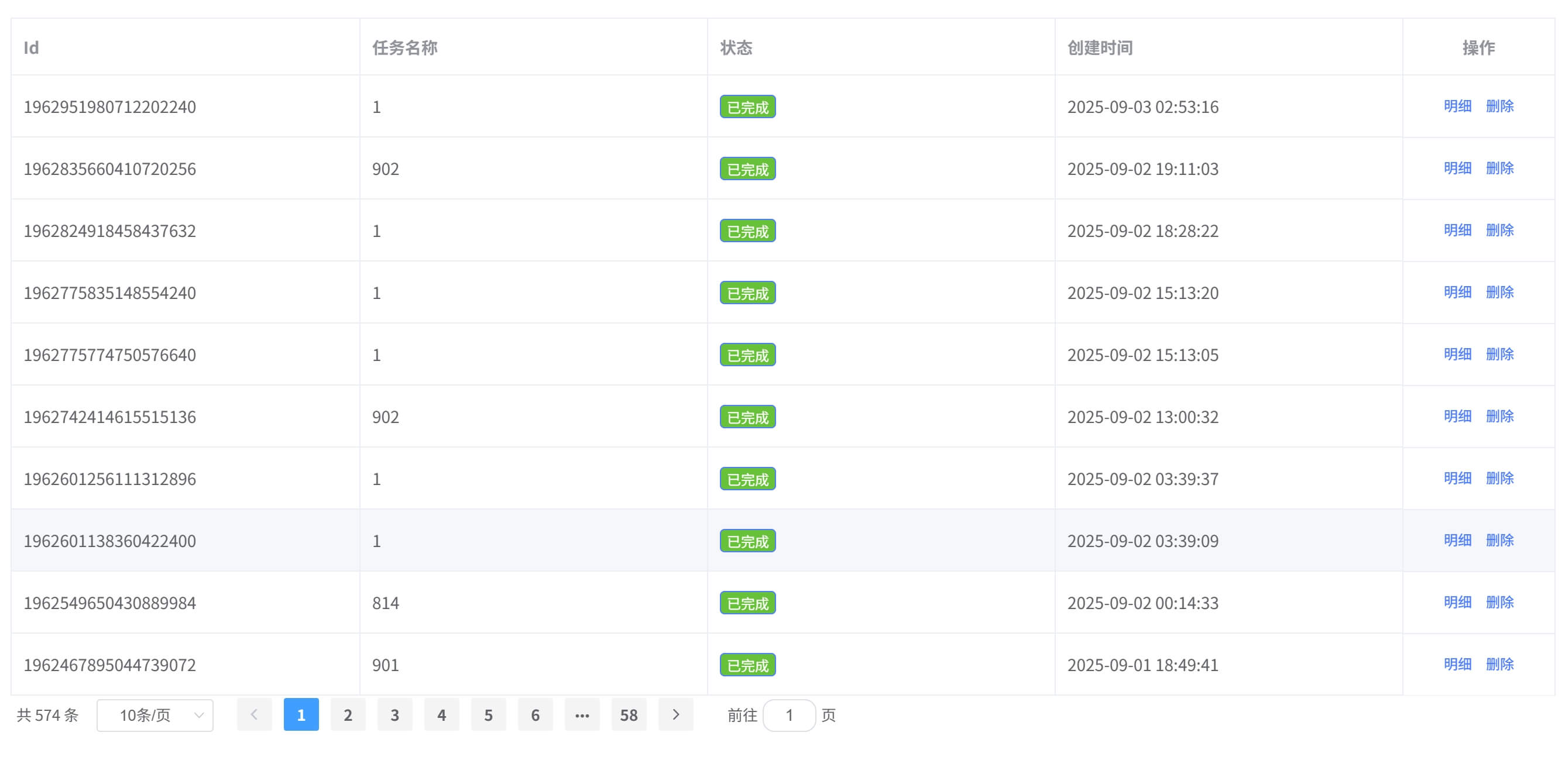This screenshot has height=784, width=1565.
Task: Click the previous page left arrow
Action: (x=254, y=715)
